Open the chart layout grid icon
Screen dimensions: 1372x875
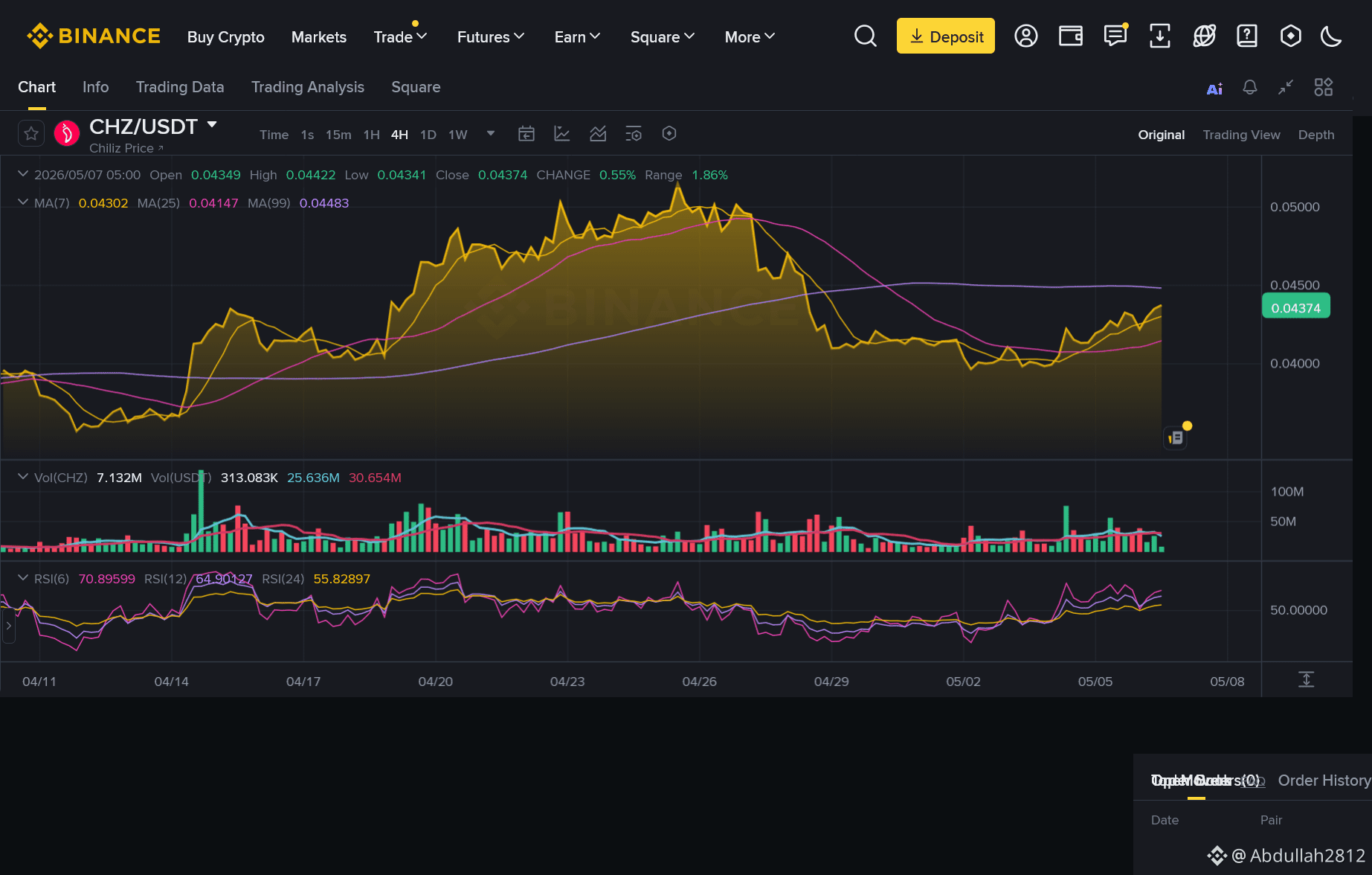tap(1324, 87)
